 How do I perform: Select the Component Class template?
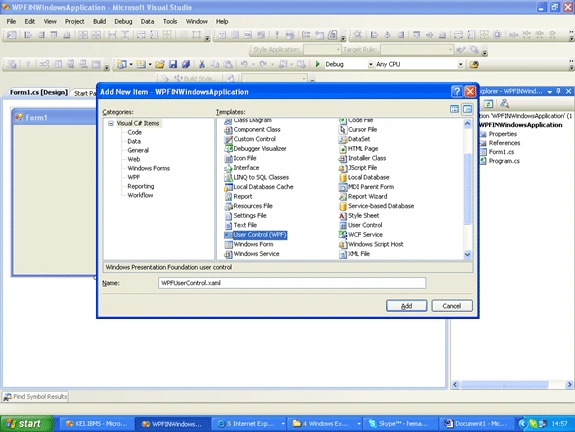[x=252, y=129]
